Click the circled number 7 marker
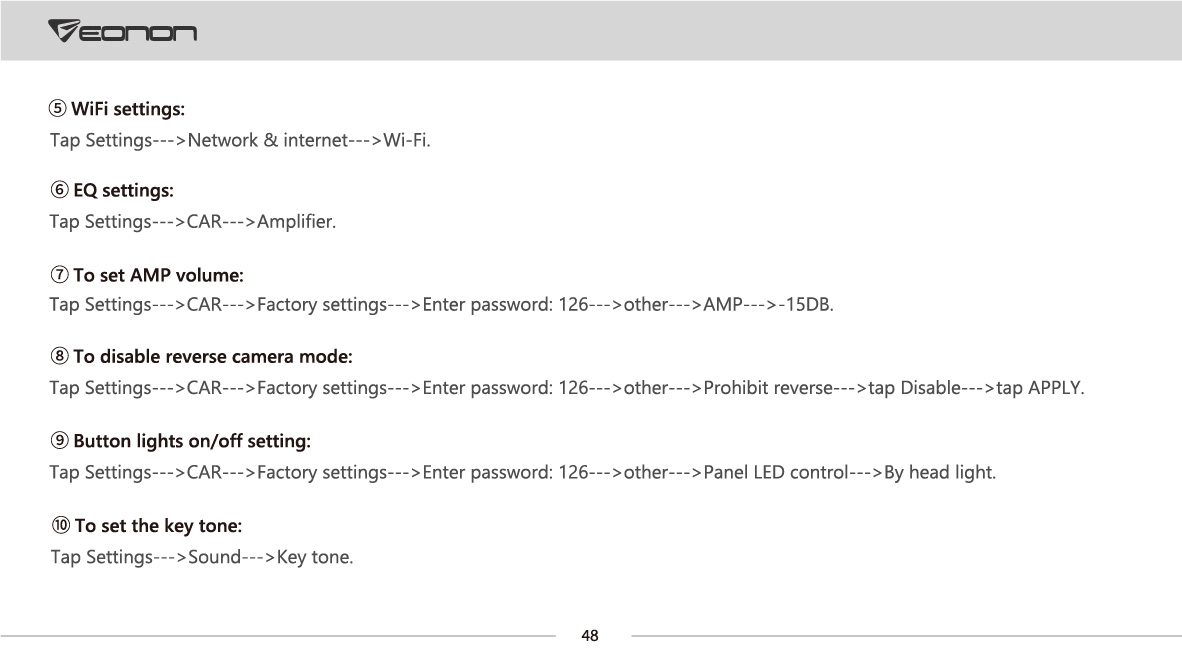This screenshot has width=1182, height=651. 59,275
